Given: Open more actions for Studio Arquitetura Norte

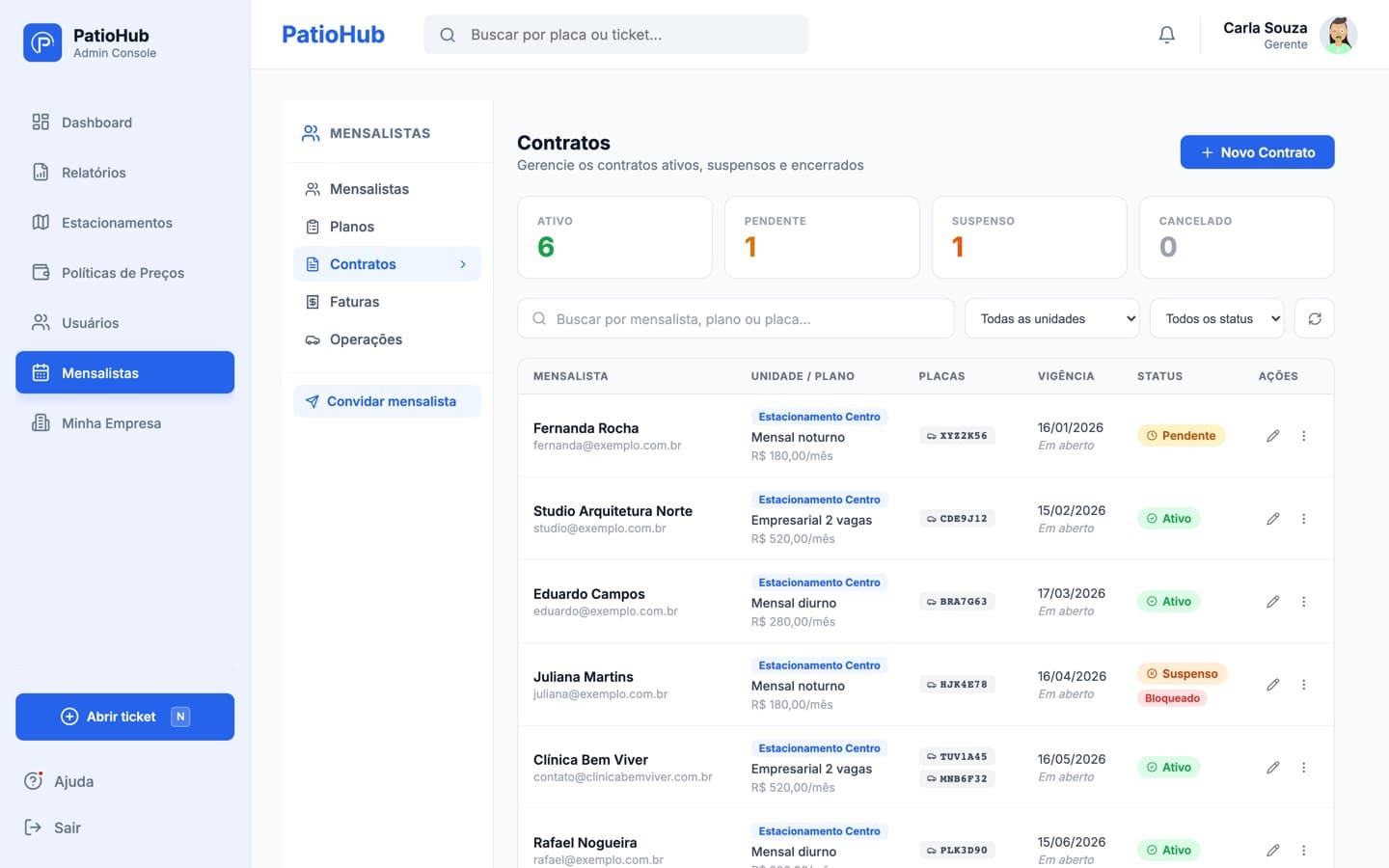Looking at the screenshot, I should coord(1303,519).
